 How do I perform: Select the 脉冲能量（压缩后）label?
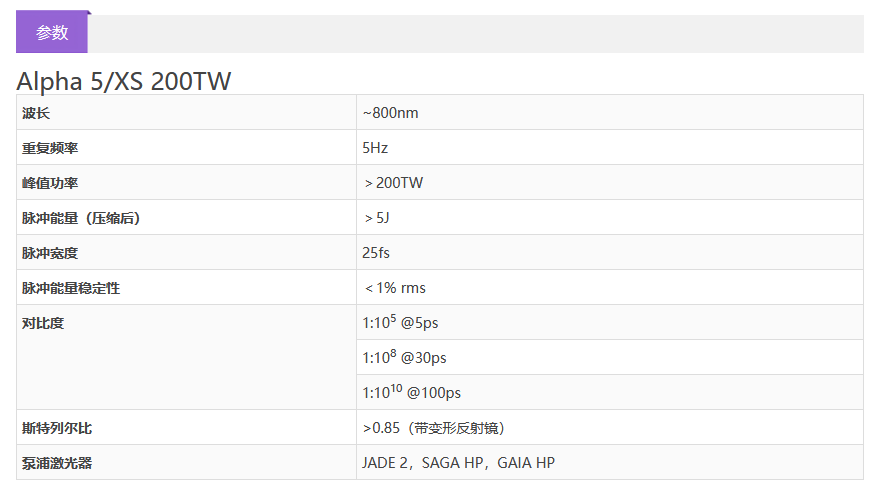pyautogui.click(x=81, y=218)
